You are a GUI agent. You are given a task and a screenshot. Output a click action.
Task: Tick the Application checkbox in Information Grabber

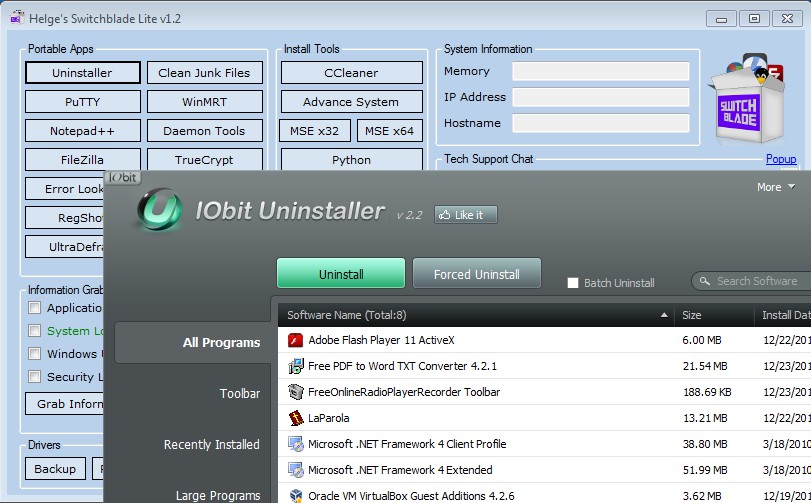coord(35,308)
